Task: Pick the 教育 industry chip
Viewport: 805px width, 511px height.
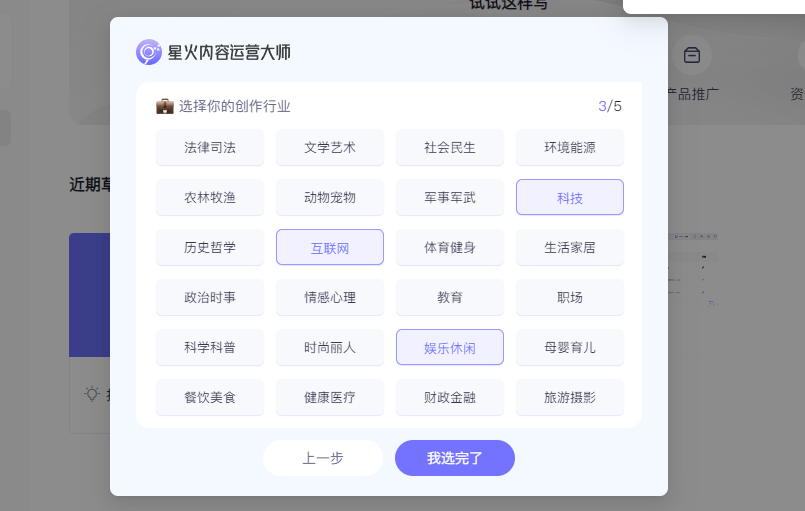Action: tap(450, 297)
